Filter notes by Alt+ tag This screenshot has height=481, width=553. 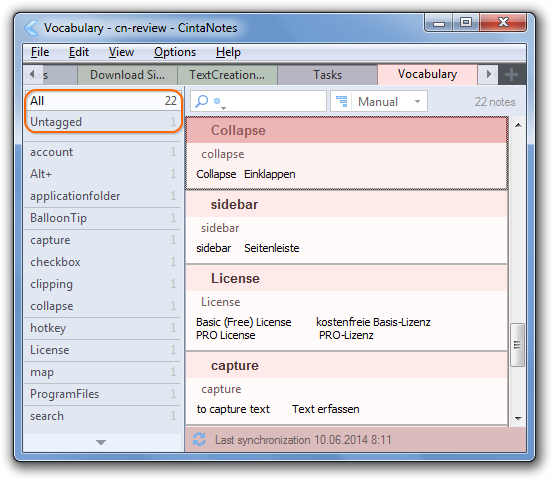[x=103, y=174]
